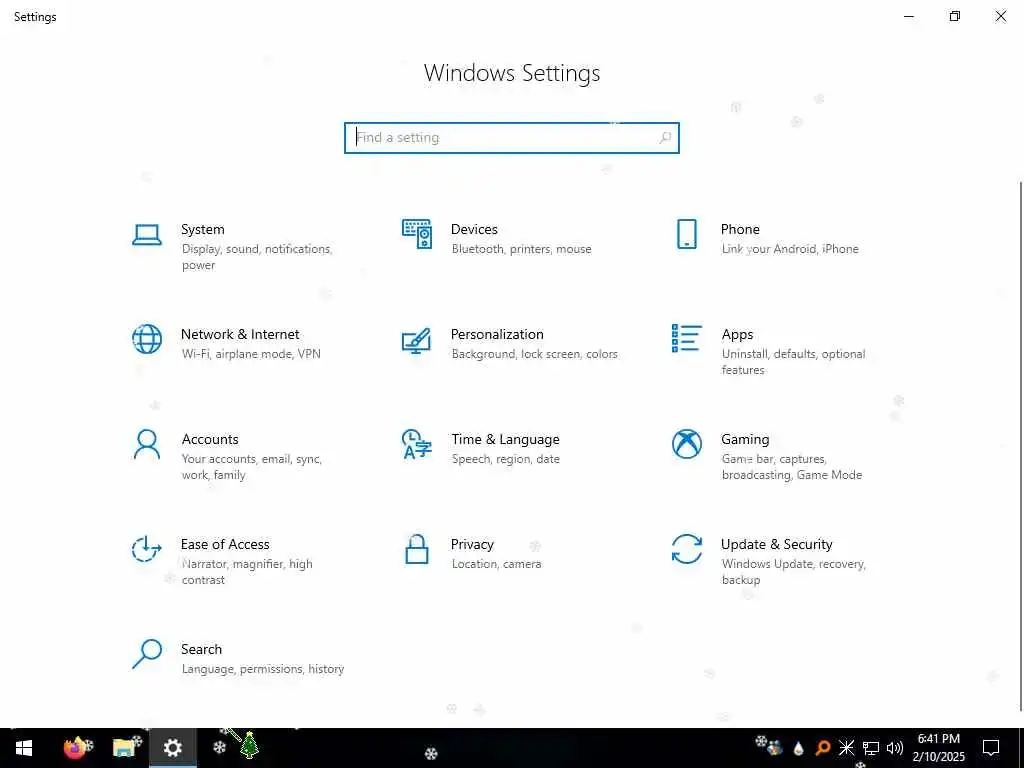Click the "Accounts" heading
1024x768 pixels.
(210, 440)
